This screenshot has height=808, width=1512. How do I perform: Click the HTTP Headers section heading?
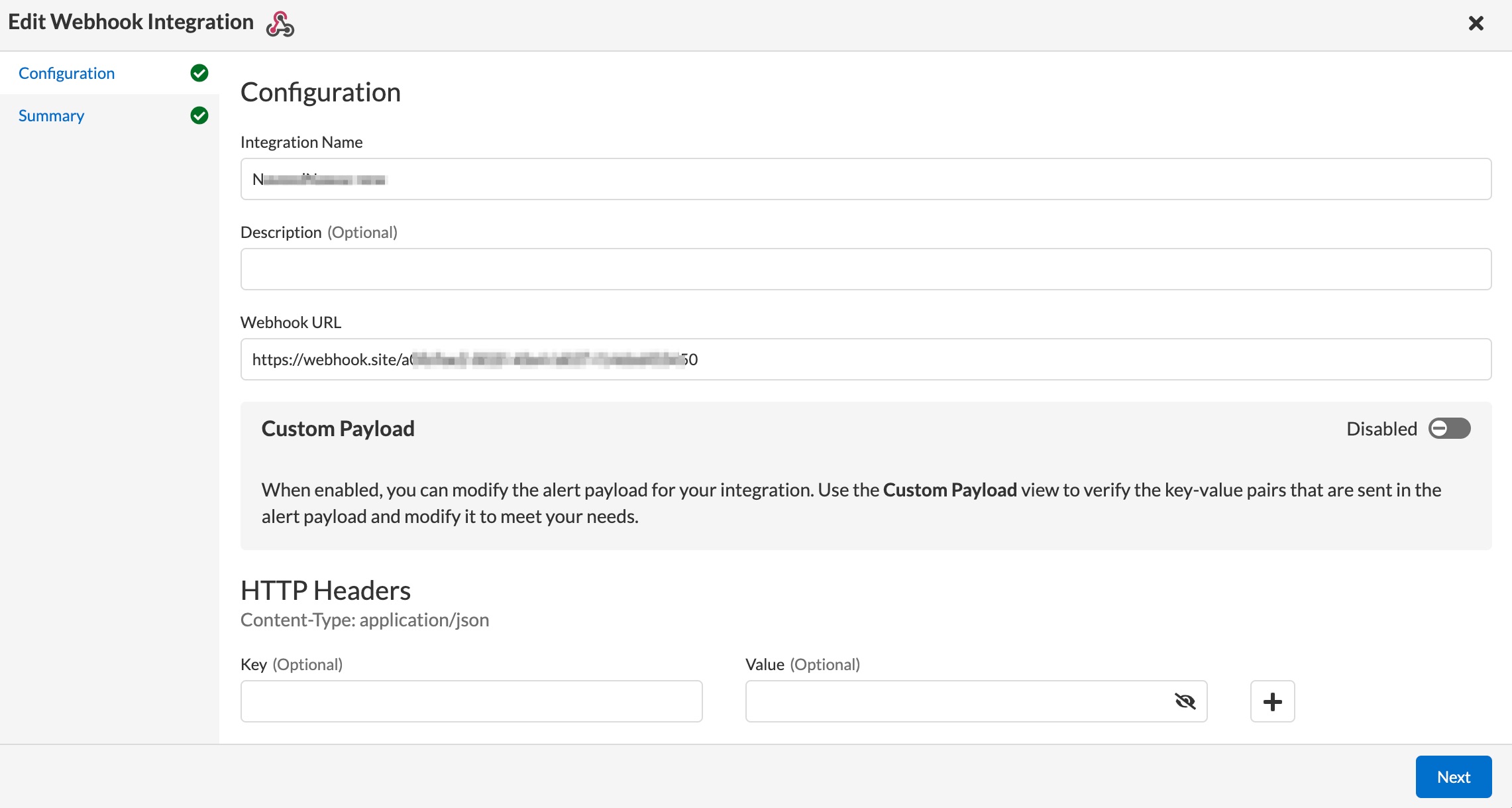coord(325,590)
